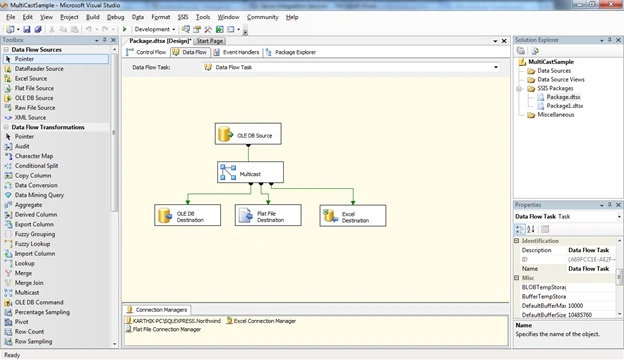Select the OLE DB Destination node
This screenshot has height=360, width=624.
[x=187, y=215]
